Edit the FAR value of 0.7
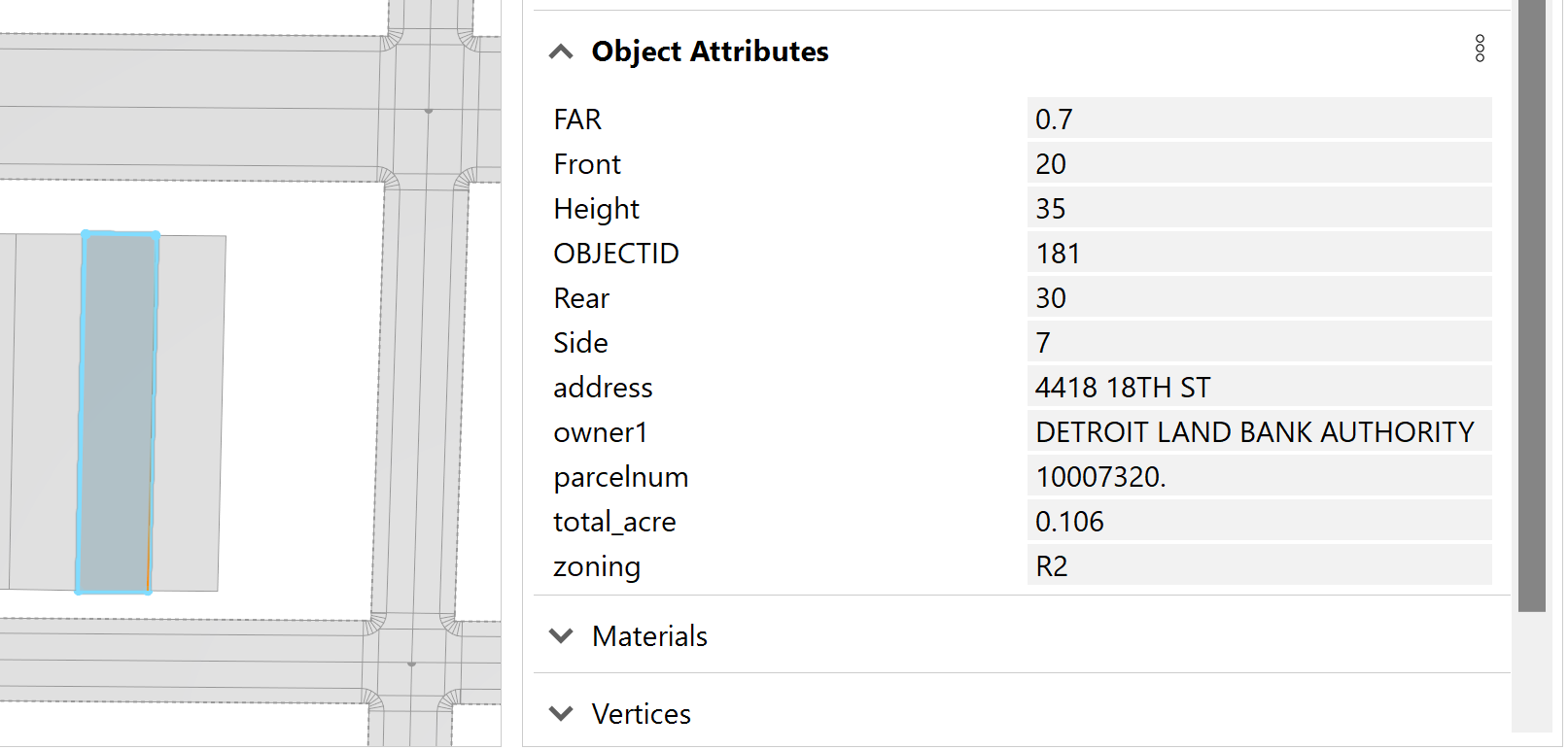1568x750 pixels. (1258, 118)
